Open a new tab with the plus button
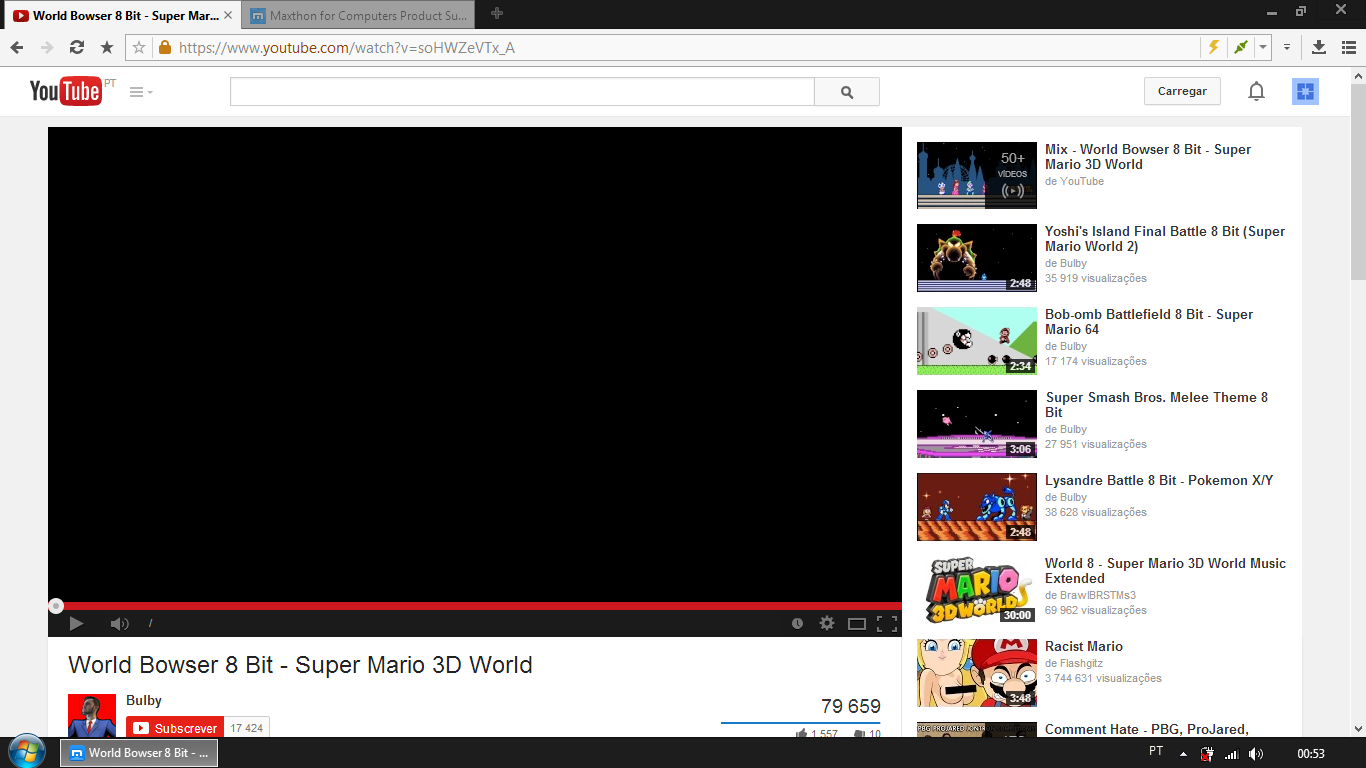 [497, 14]
